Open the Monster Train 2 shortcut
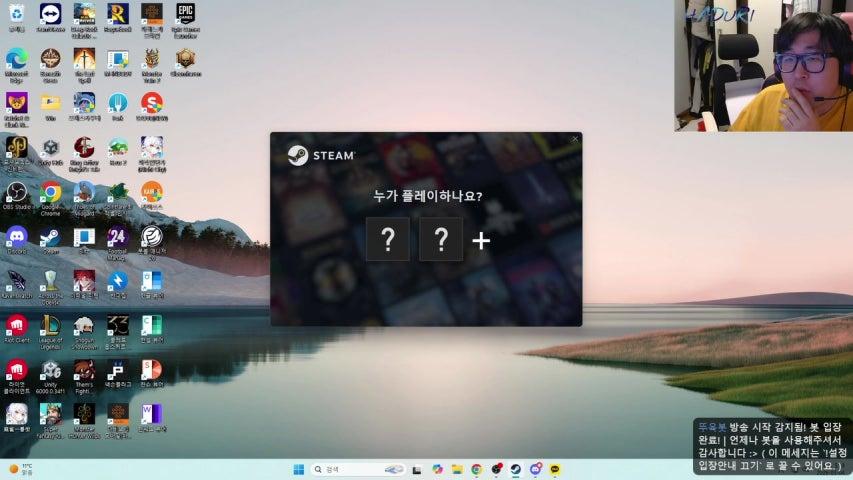Image resolution: width=853 pixels, height=480 pixels. (152, 64)
